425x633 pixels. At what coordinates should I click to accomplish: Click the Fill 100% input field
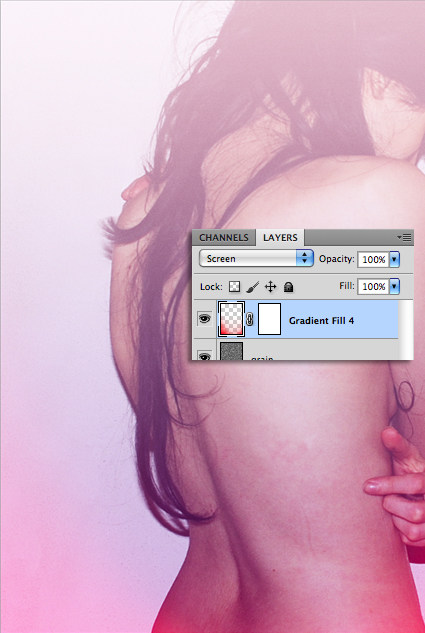(373, 286)
